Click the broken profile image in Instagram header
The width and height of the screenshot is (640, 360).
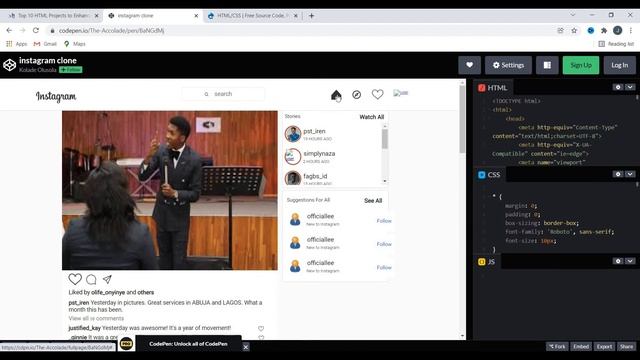pyautogui.click(x=400, y=93)
